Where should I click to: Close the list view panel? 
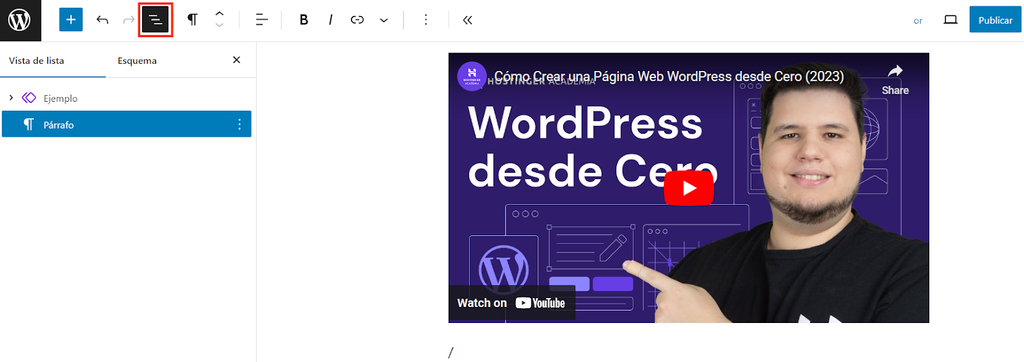236,60
